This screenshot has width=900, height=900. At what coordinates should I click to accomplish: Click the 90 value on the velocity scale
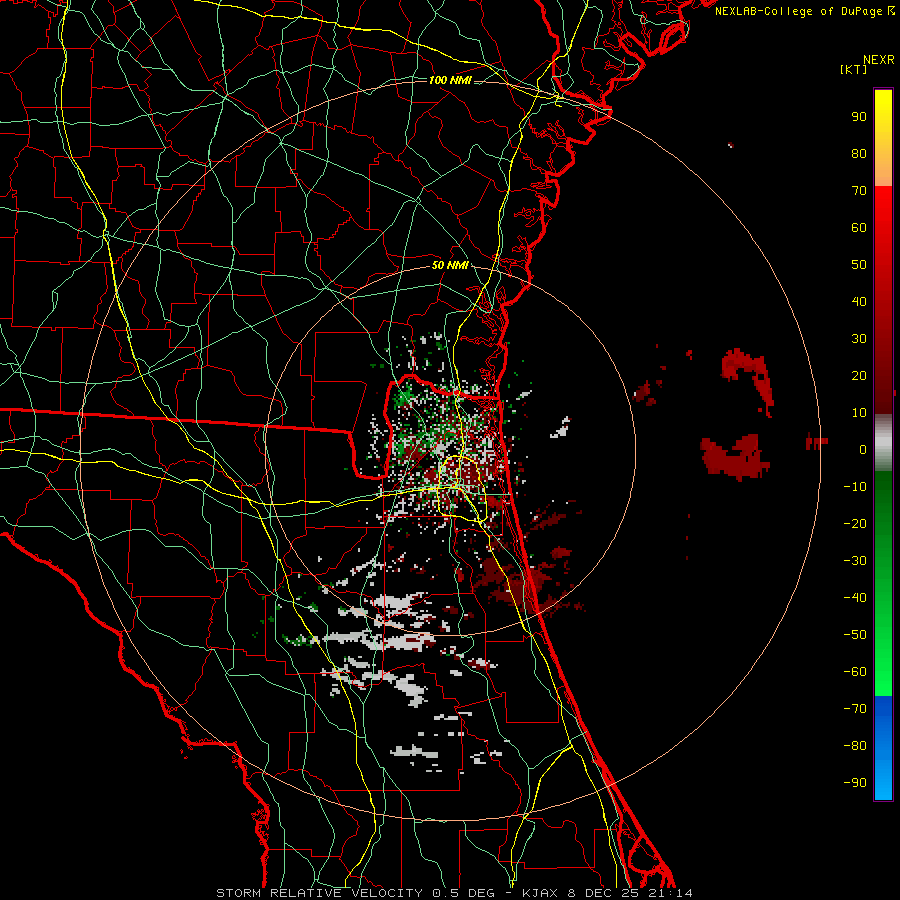[859, 117]
